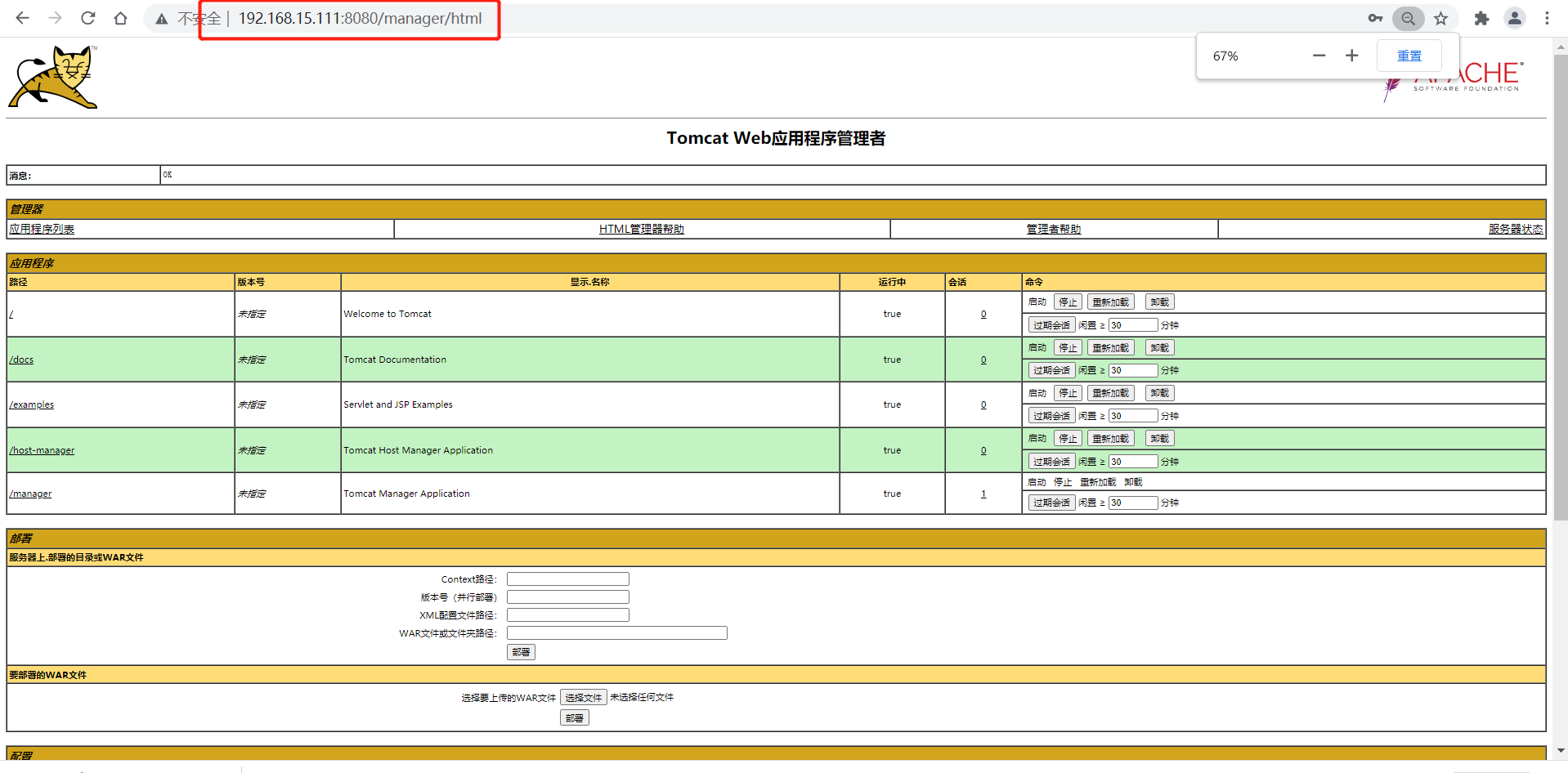
Task: Open HTML管理器帮助 link
Action: tap(642, 230)
